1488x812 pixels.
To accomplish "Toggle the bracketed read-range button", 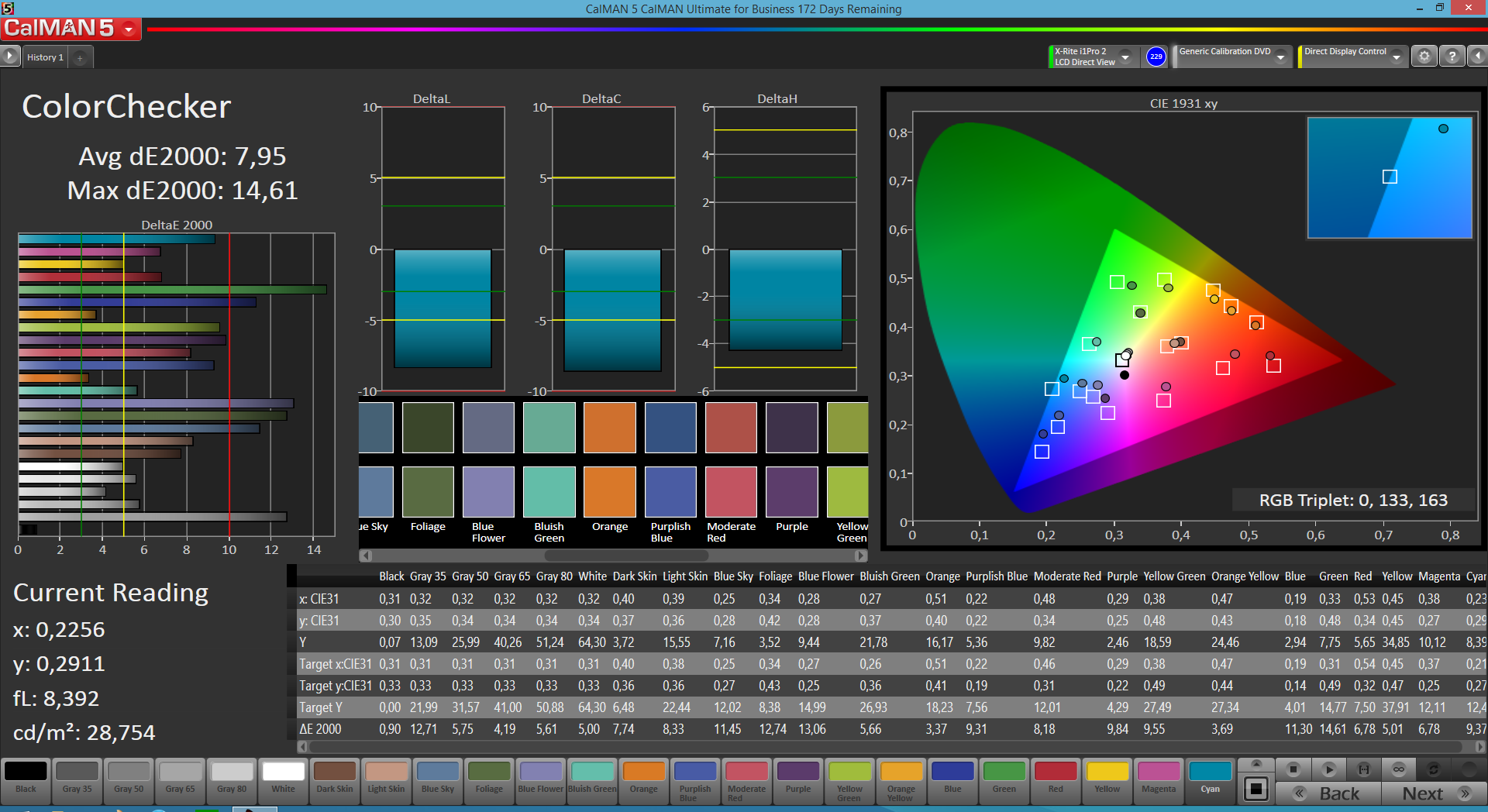I will (x=1363, y=769).
